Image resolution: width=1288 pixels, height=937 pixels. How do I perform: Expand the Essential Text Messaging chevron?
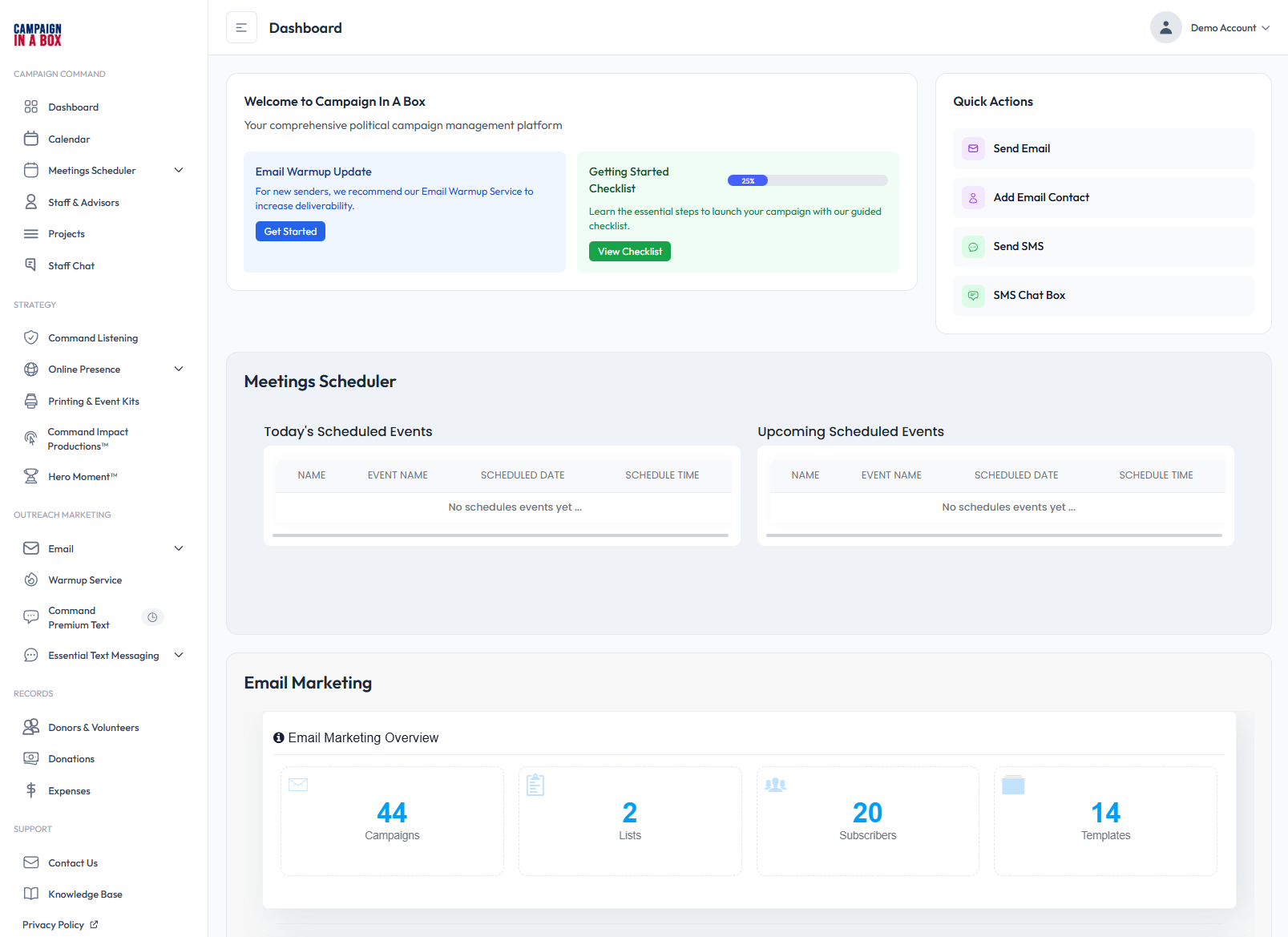pyautogui.click(x=179, y=656)
